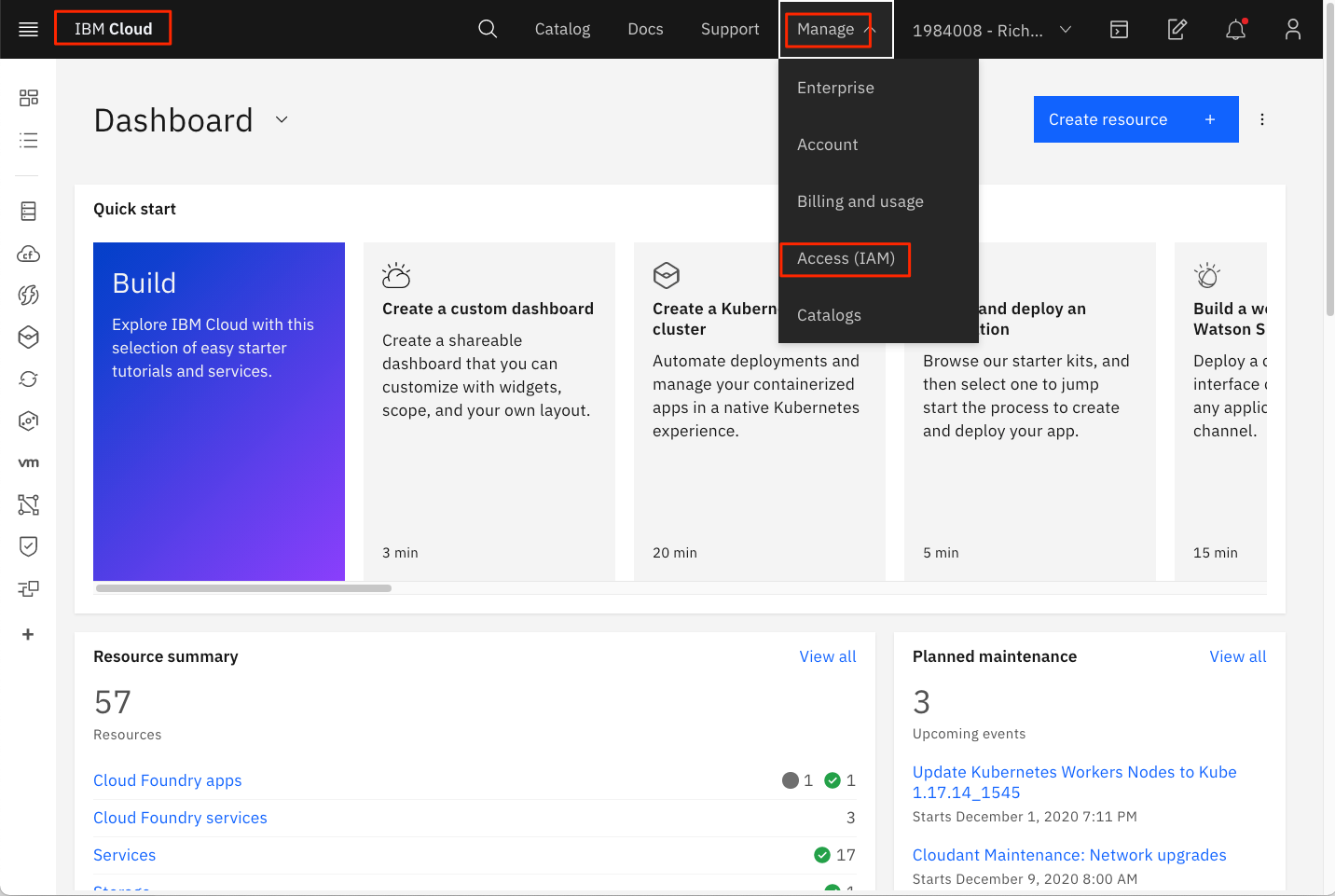Image resolution: width=1335 pixels, height=896 pixels.
Task: Open the Browse our starter kits card
Action: (x=1030, y=411)
